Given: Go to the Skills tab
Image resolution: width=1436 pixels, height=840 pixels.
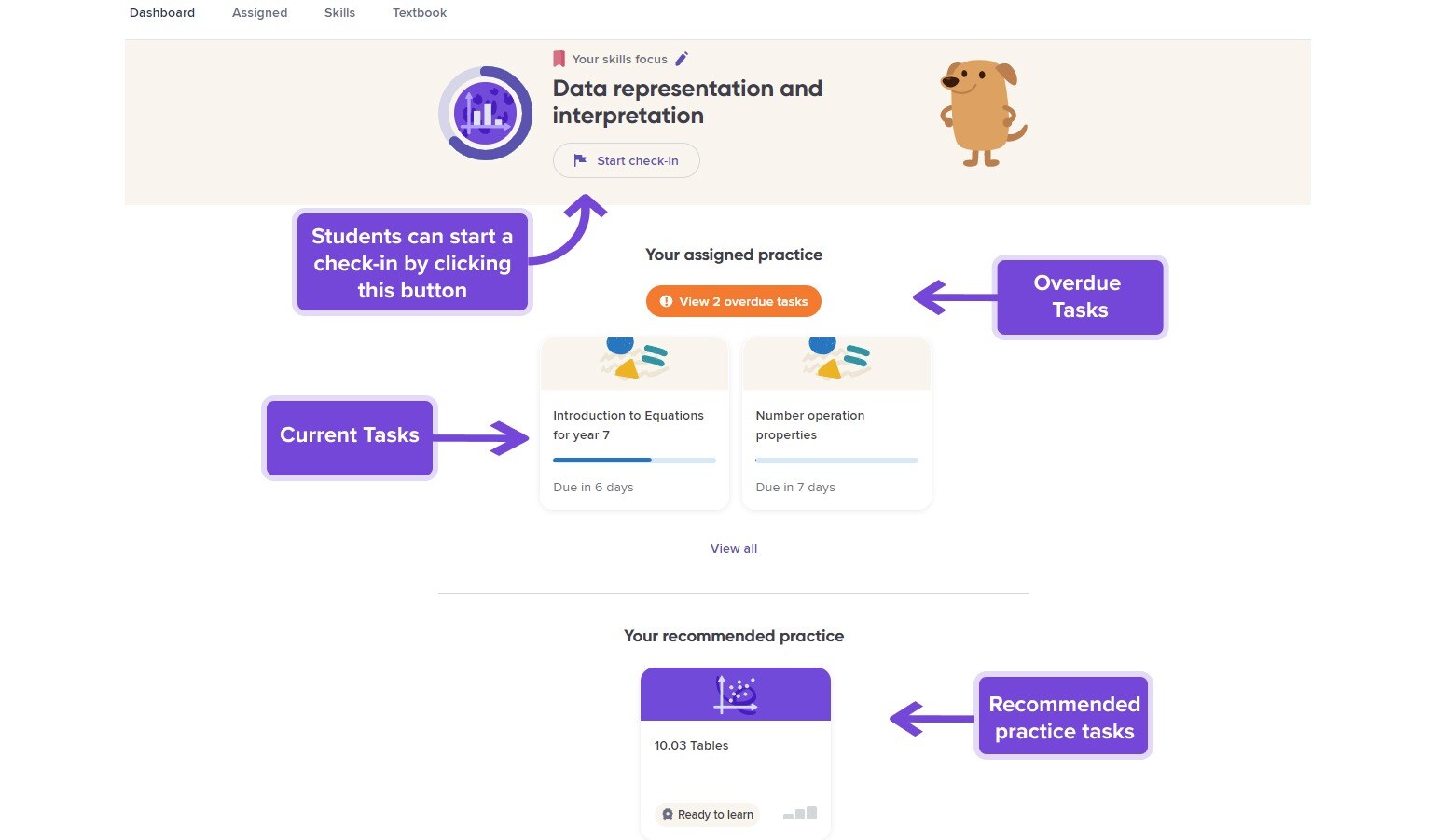Looking at the screenshot, I should (x=339, y=13).
